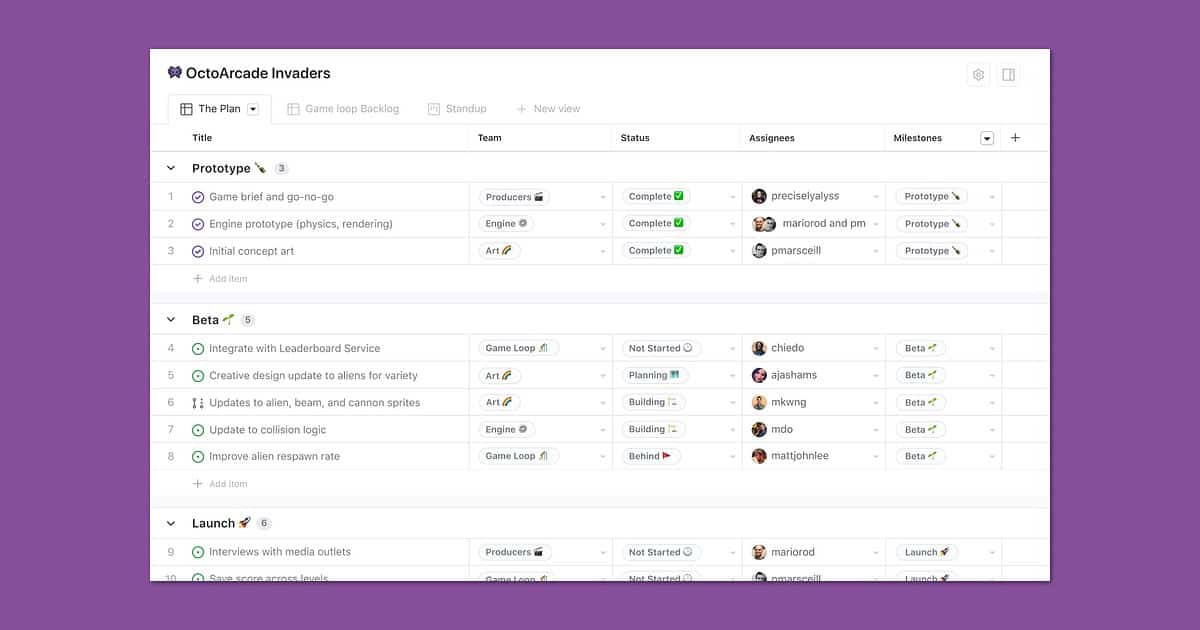Click the table icon on The Plan tab

click(x=186, y=109)
